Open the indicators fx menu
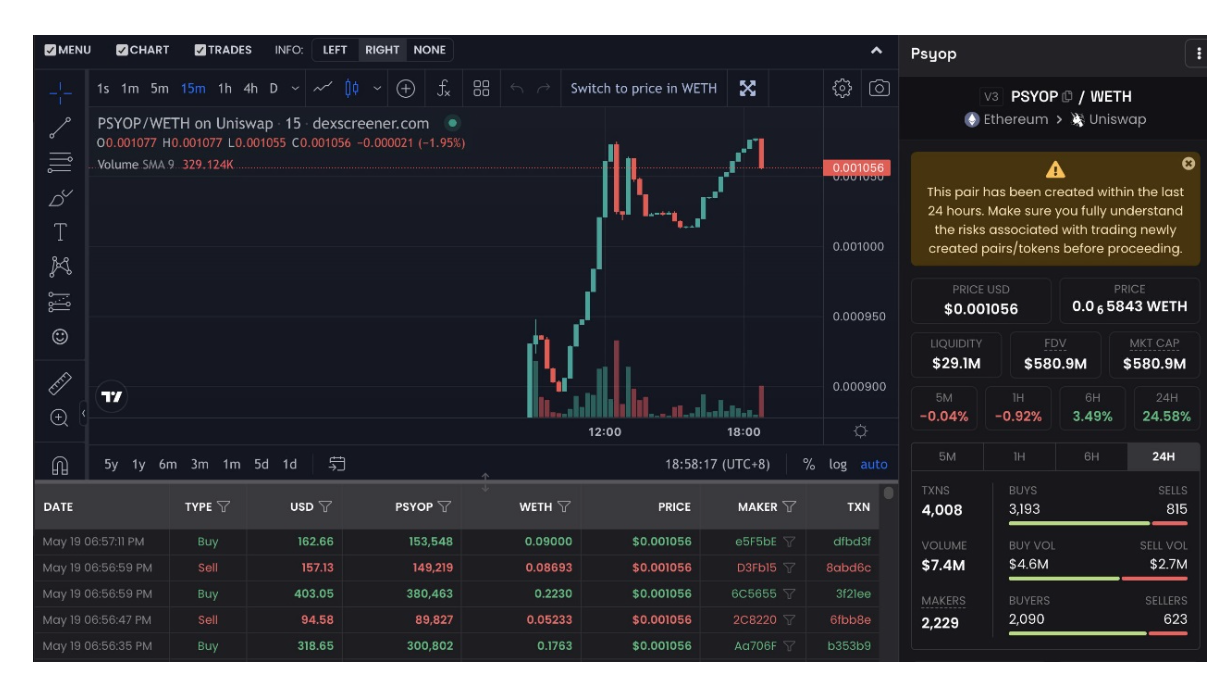1228x682 pixels. tap(444, 88)
